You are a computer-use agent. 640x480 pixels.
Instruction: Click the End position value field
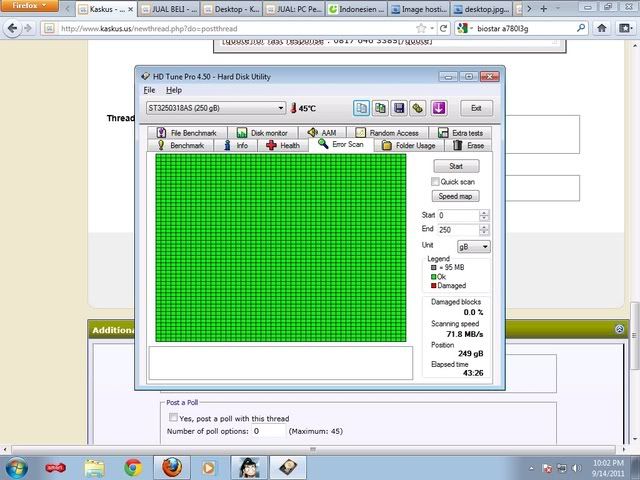click(x=458, y=229)
